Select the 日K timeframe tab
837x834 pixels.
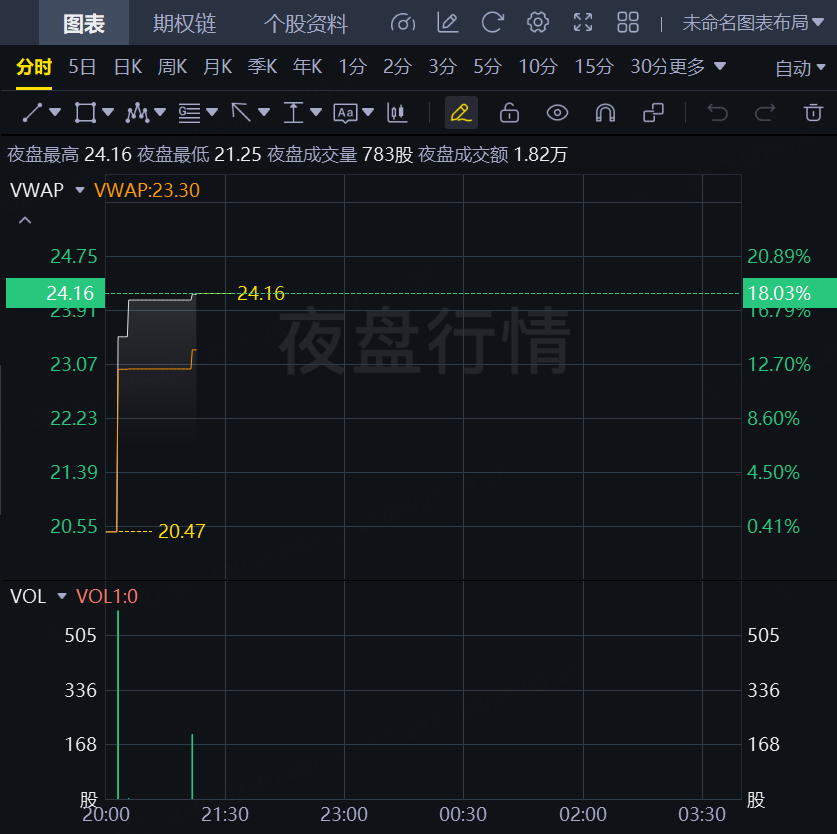[x=128, y=67]
